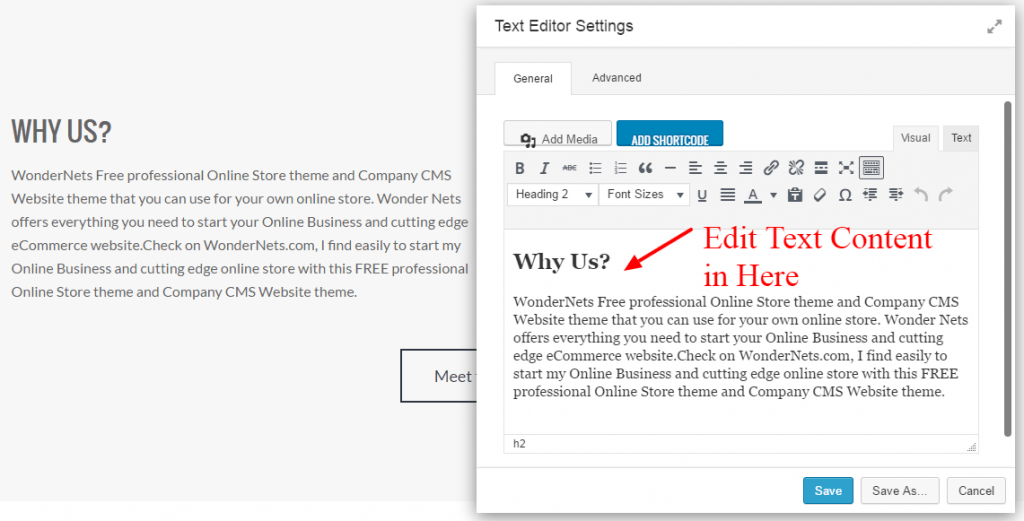Expand the text color picker arrow
The width and height of the screenshot is (1024, 521).
point(773,195)
